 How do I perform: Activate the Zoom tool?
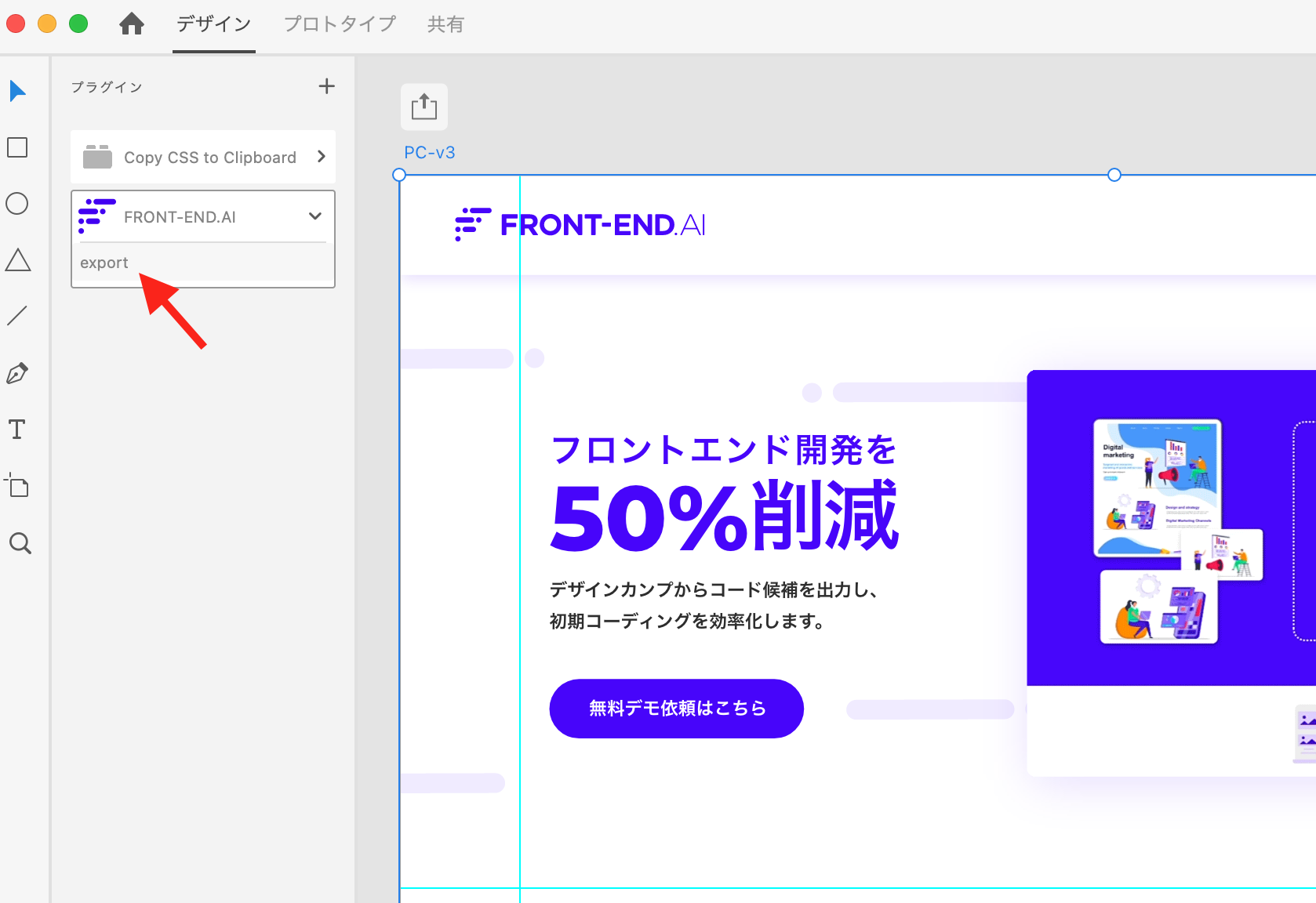click(x=17, y=543)
